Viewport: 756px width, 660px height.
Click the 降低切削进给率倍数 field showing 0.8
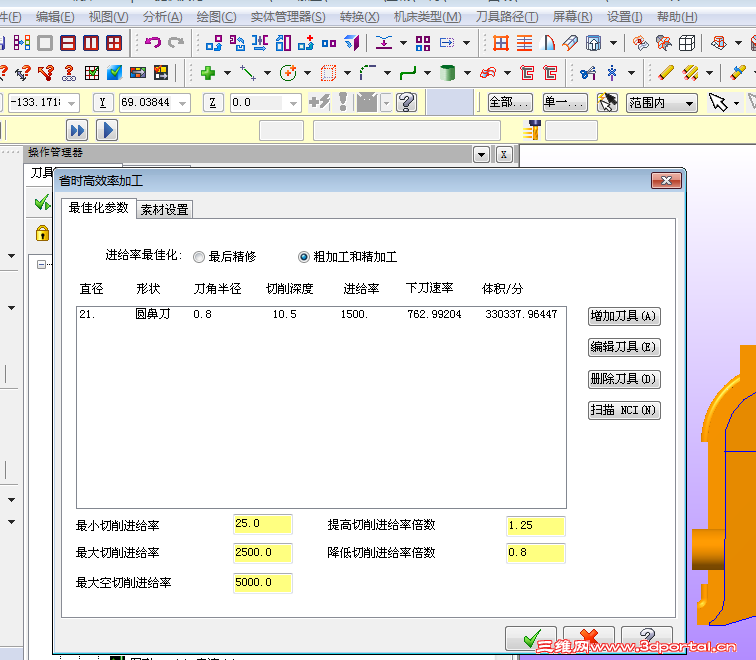click(536, 553)
